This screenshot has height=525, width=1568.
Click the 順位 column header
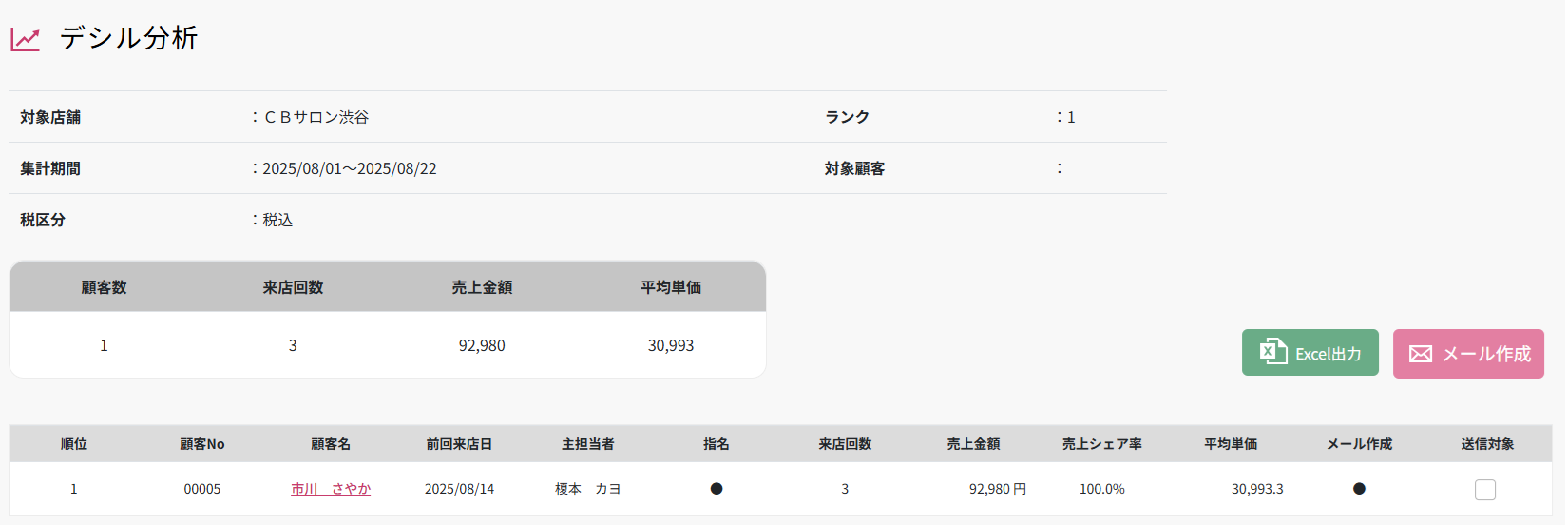[74, 444]
